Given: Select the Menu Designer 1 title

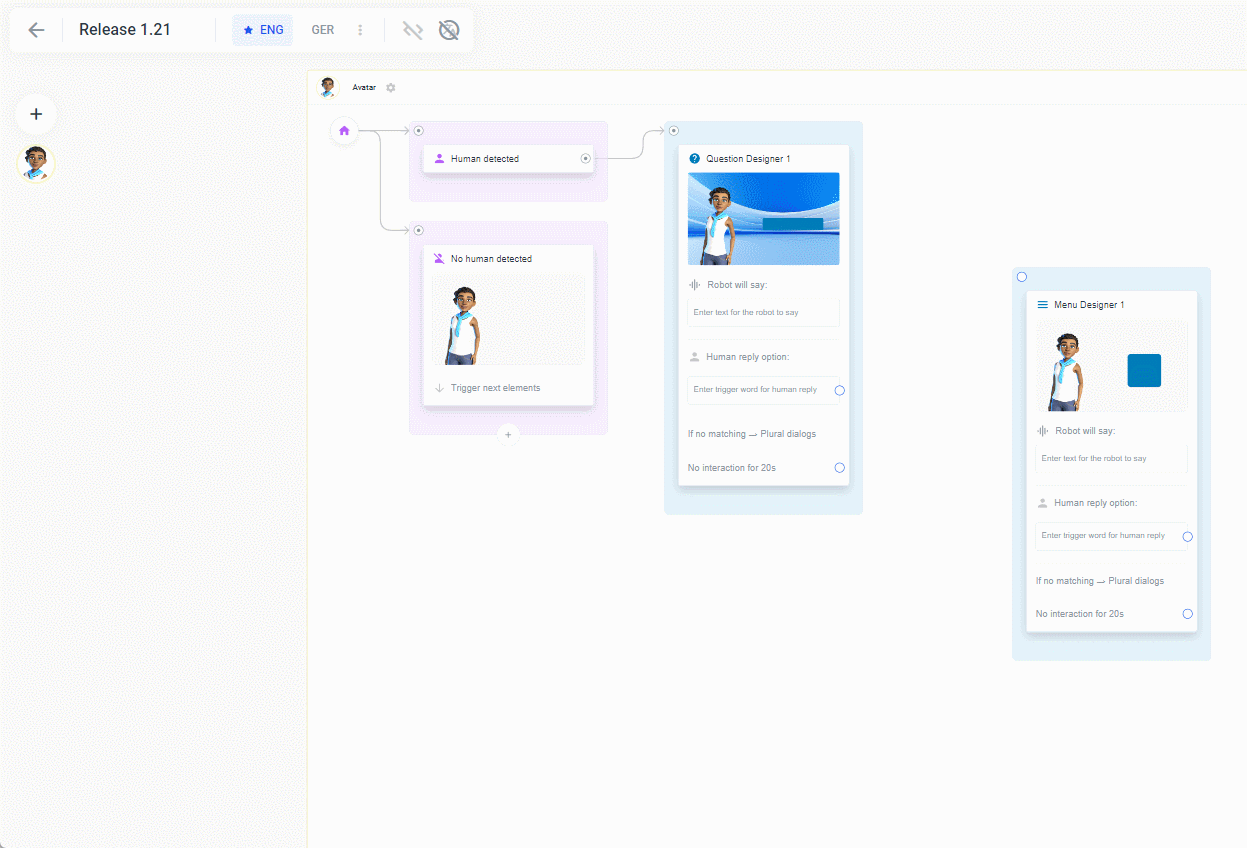Looking at the screenshot, I should coord(1089,305).
